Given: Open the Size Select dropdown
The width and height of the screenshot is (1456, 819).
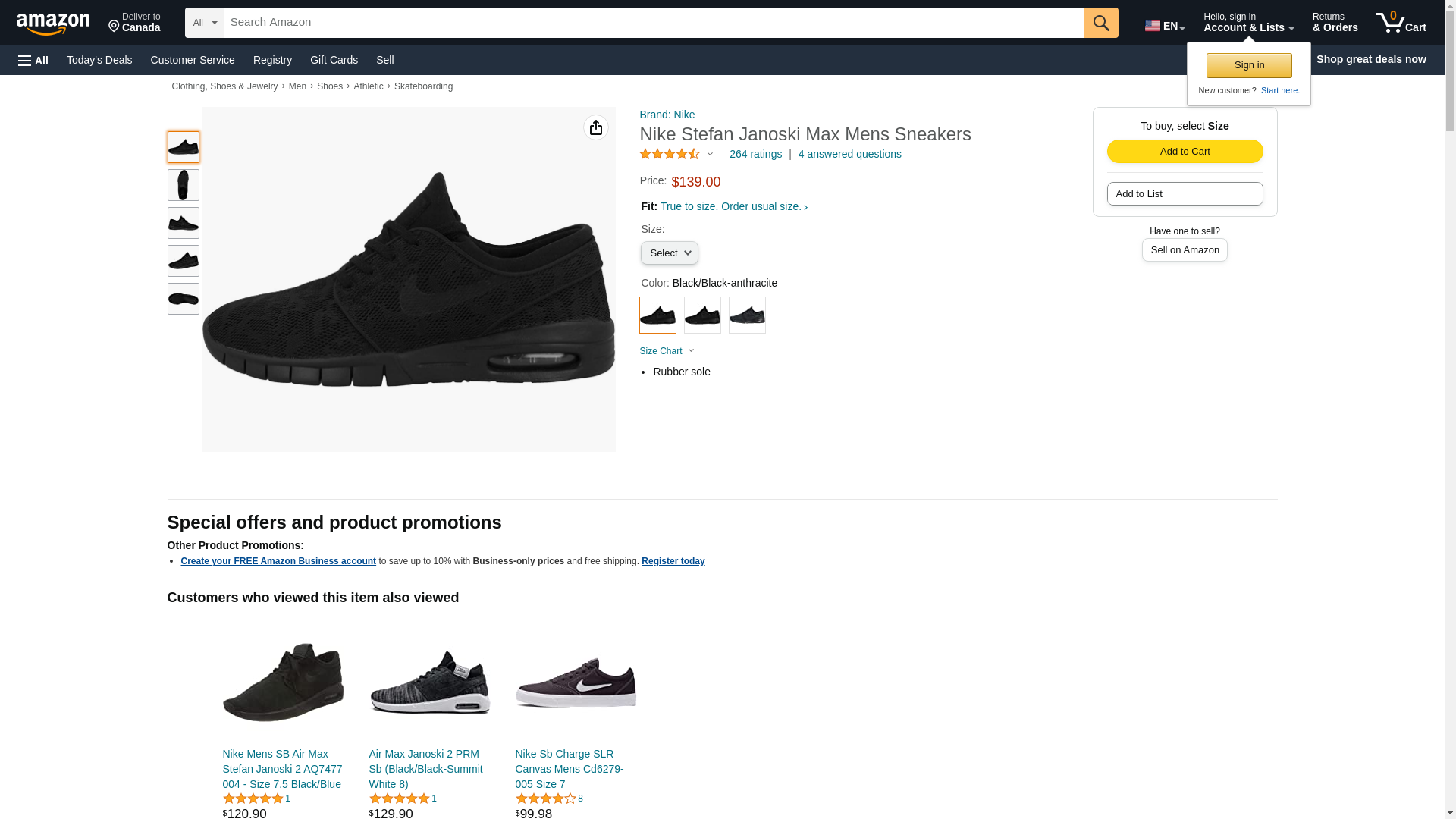Looking at the screenshot, I should (669, 253).
